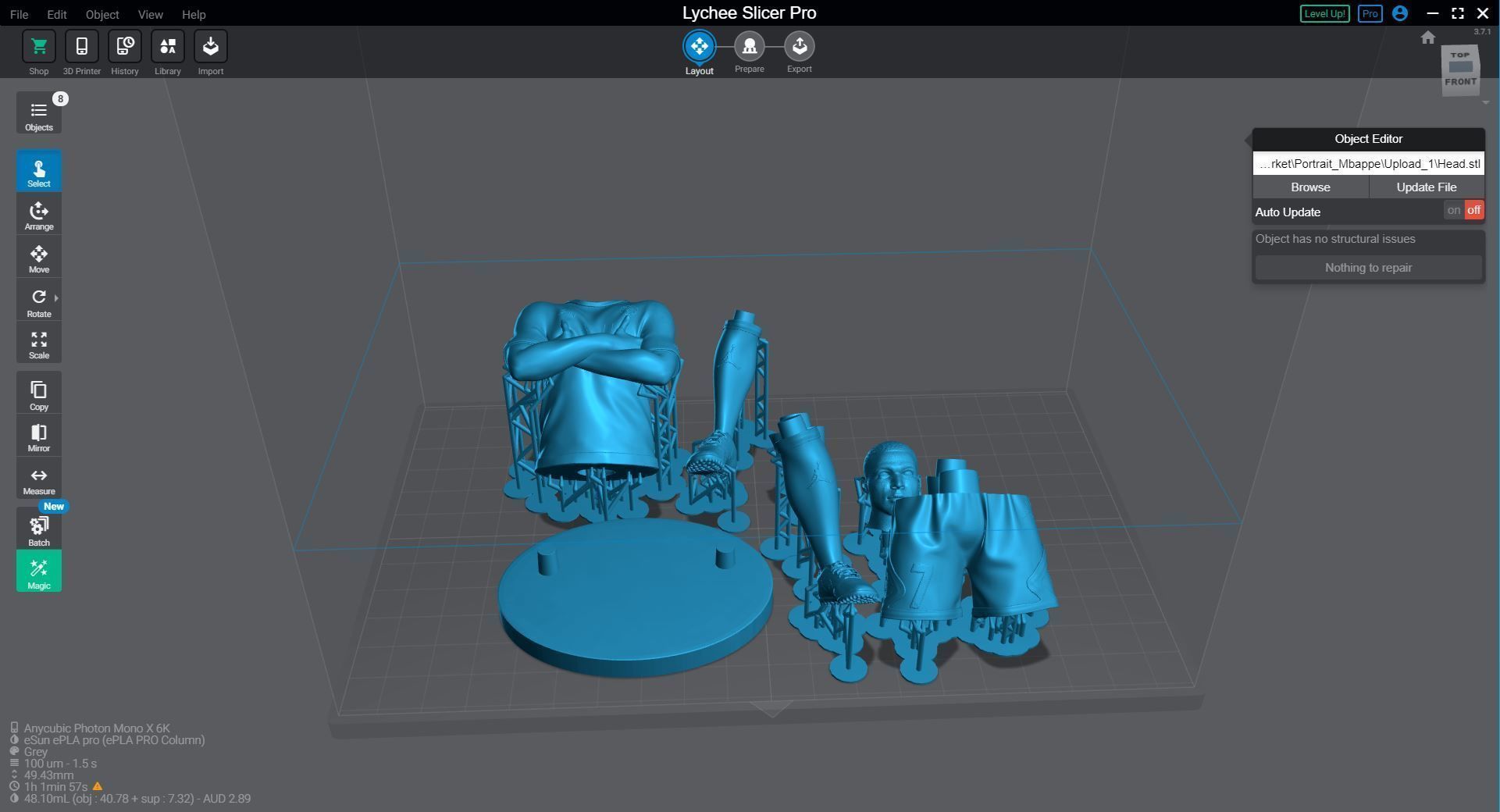Select the Scale tool
The image size is (1500, 812).
tap(38, 344)
